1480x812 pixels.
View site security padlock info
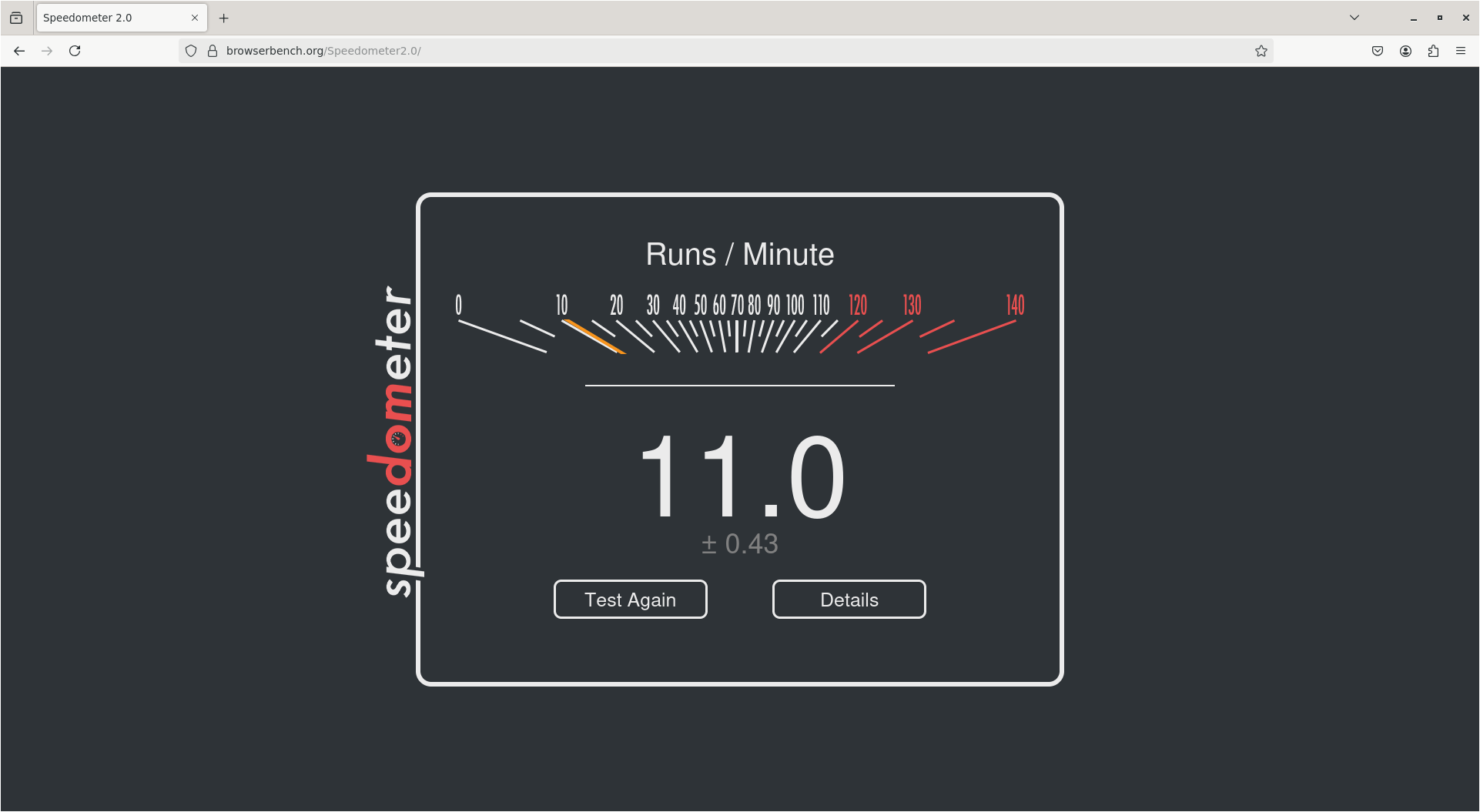[x=213, y=51]
